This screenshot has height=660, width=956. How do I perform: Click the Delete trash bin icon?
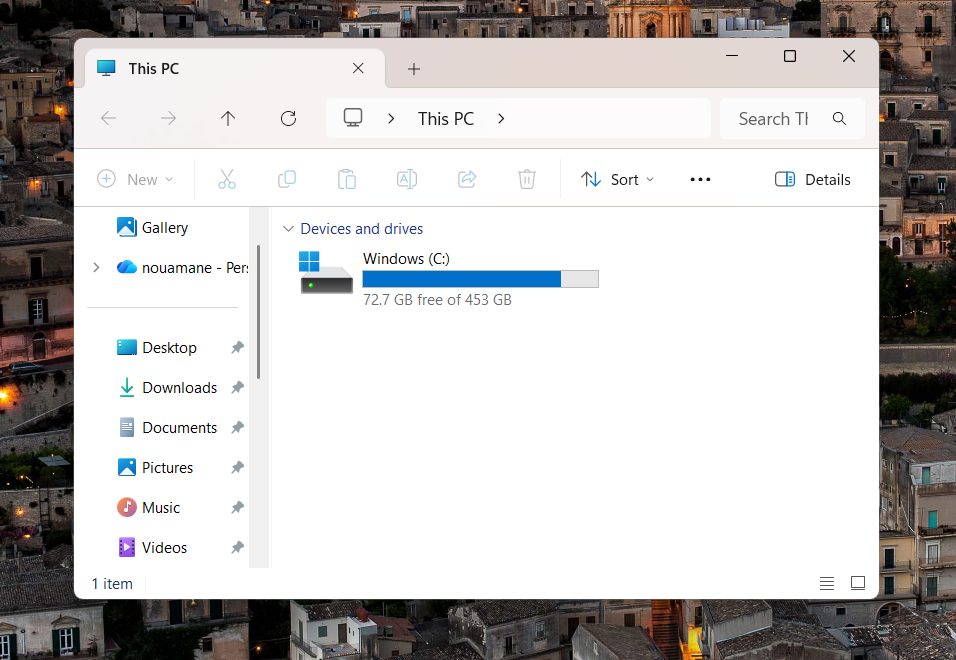(527, 179)
